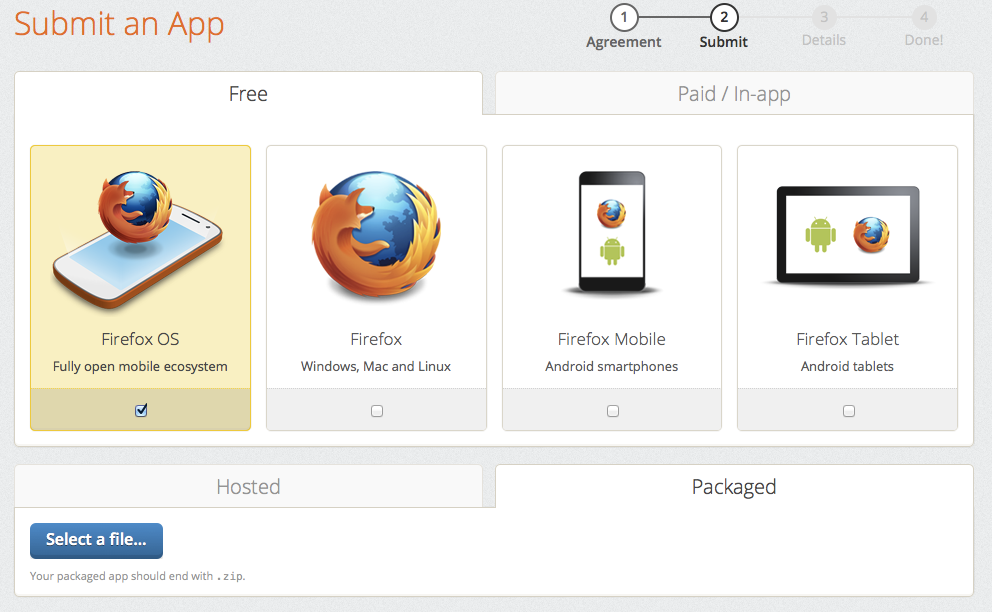Check the Firefox Tablet checkbox
This screenshot has width=992, height=612.
pyautogui.click(x=847, y=410)
